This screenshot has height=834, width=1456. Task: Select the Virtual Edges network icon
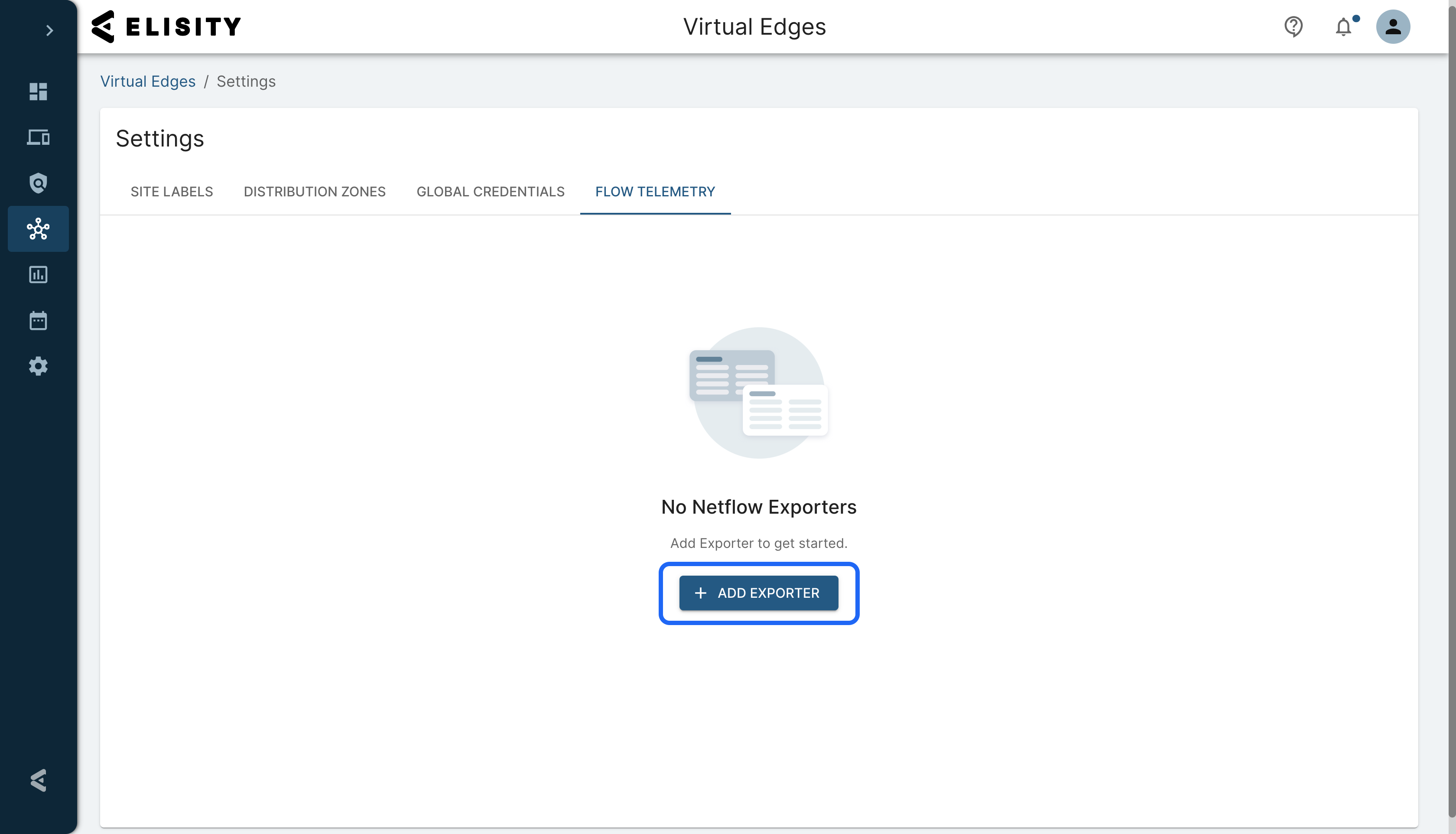click(x=39, y=229)
